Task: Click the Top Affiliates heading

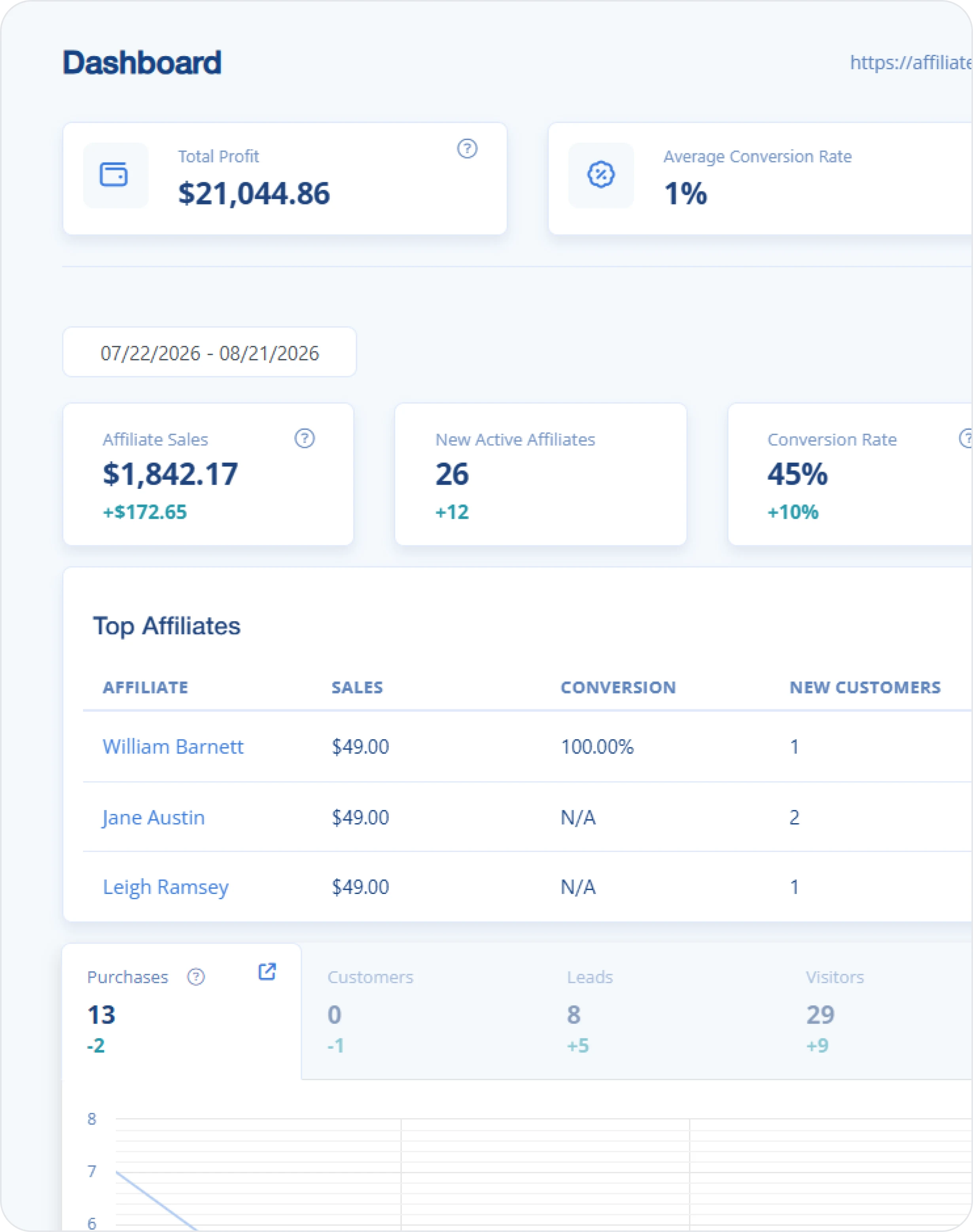Action: point(167,625)
